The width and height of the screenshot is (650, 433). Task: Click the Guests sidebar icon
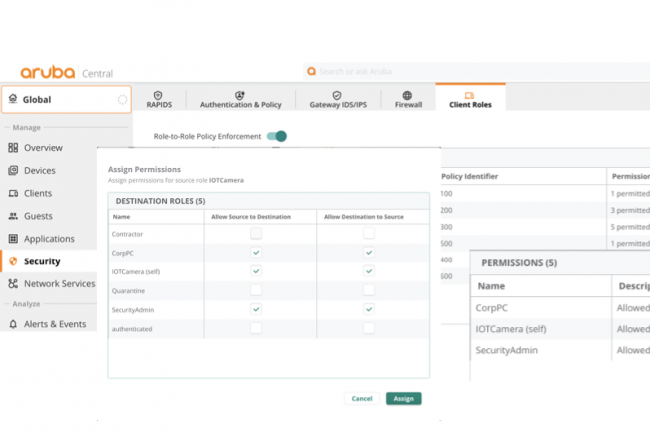coord(13,216)
